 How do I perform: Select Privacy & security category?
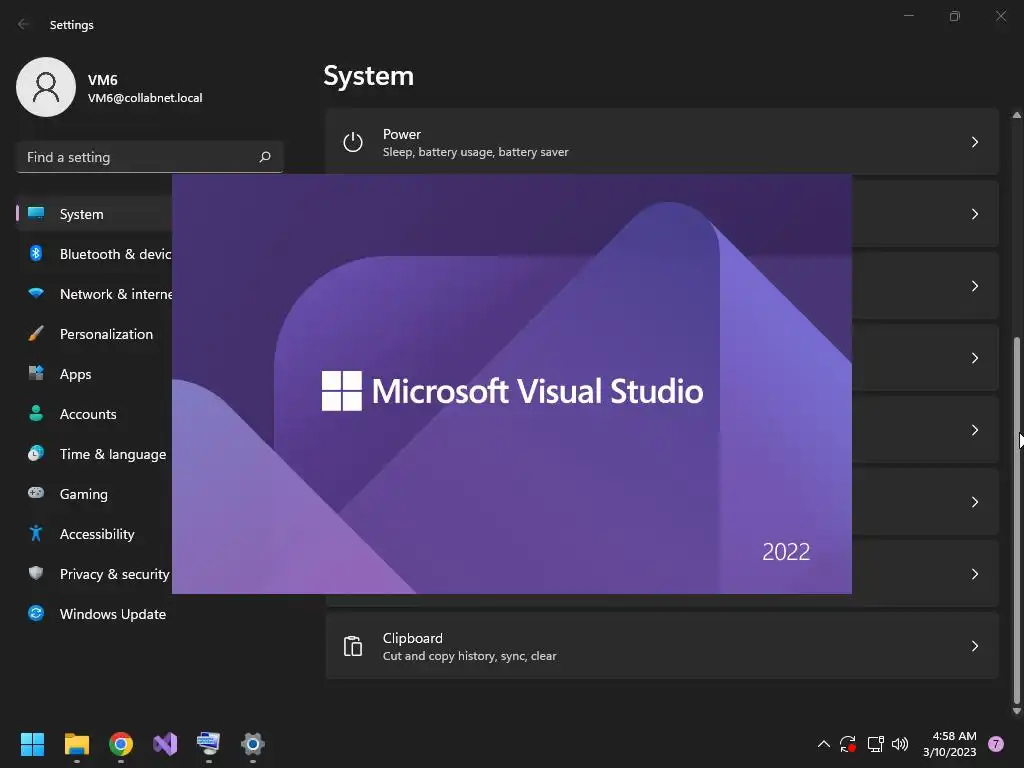point(95,574)
